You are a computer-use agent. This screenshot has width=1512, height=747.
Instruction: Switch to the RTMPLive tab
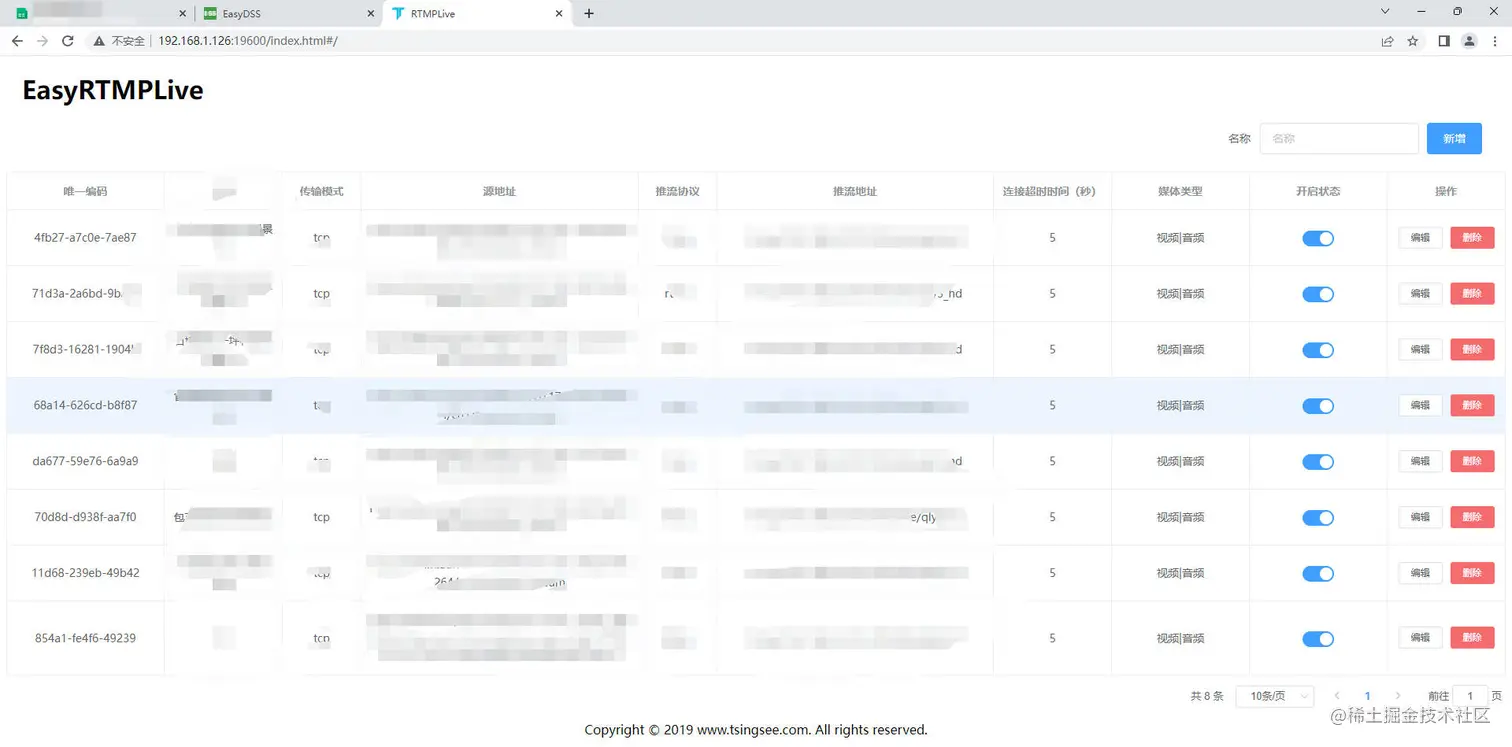[477, 14]
